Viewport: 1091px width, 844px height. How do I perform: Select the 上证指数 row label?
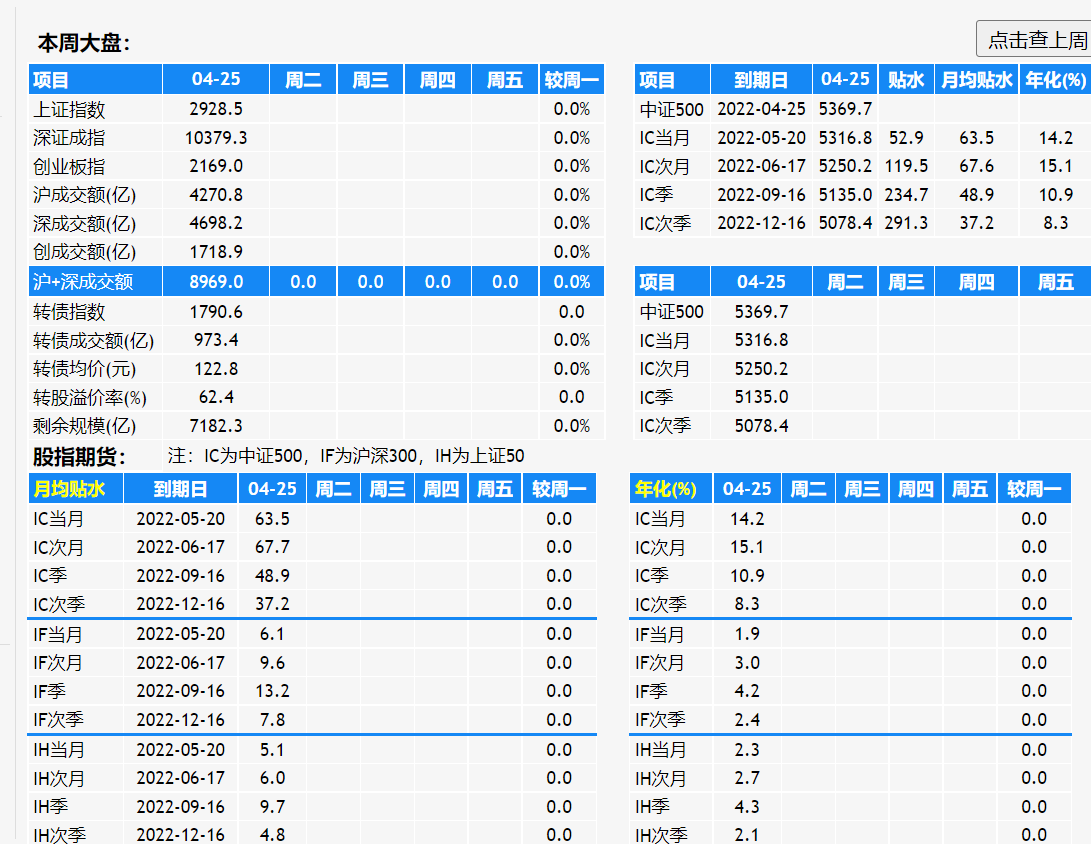[69, 109]
